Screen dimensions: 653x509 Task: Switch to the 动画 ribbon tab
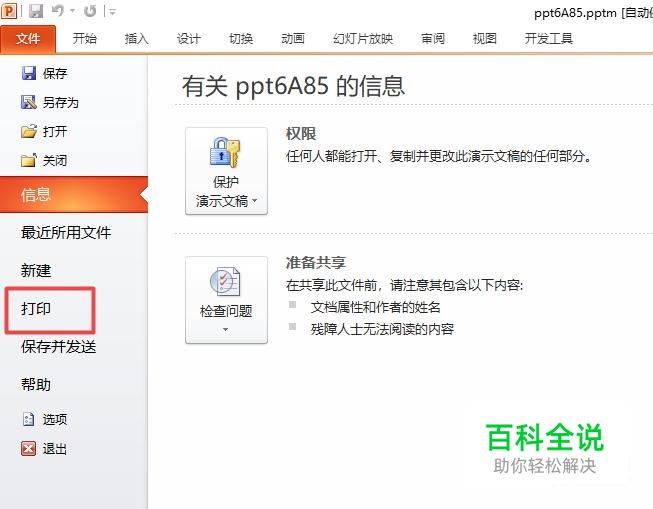pyautogui.click(x=293, y=39)
